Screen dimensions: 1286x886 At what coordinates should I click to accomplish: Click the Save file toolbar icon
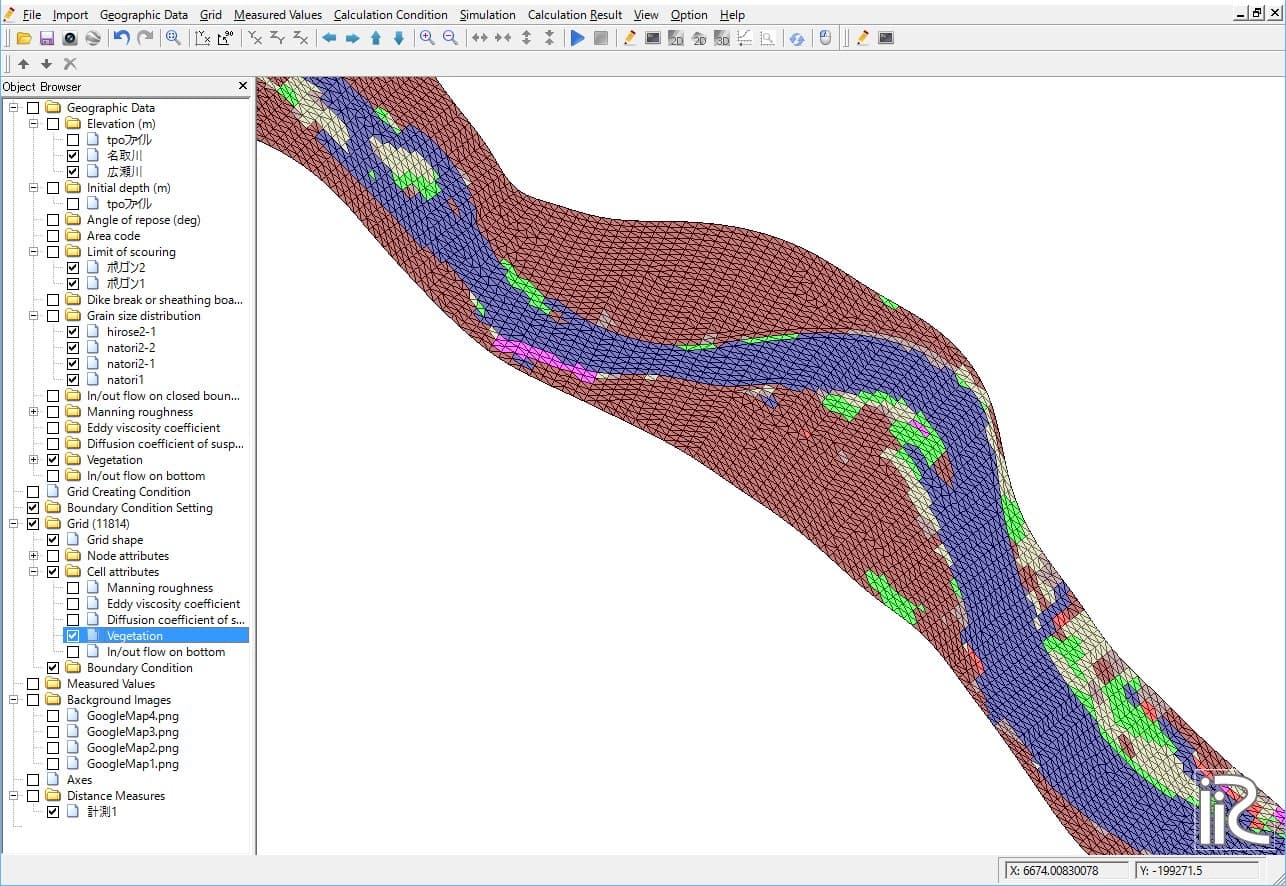coord(46,38)
